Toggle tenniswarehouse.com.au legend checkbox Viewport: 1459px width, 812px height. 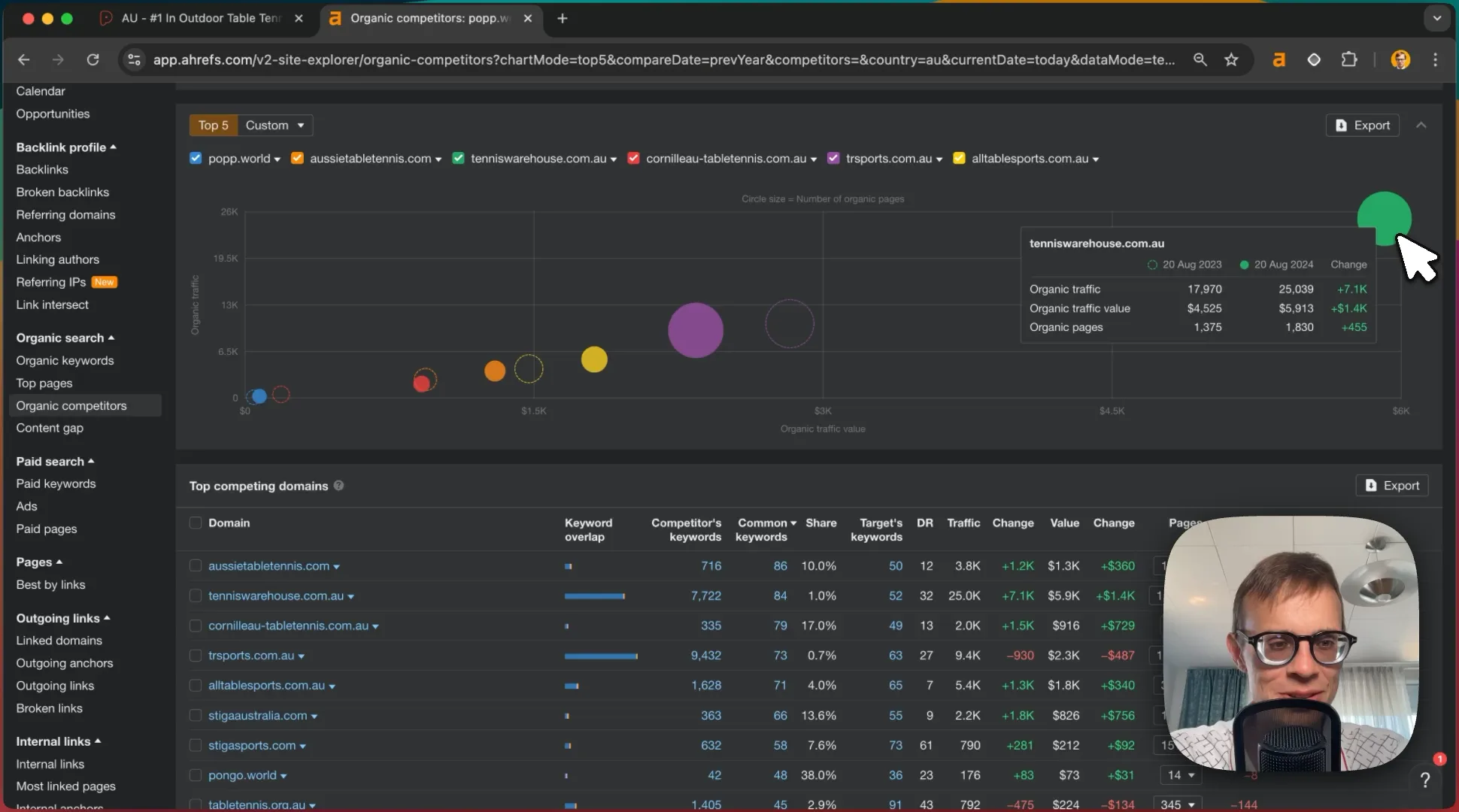point(458,158)
